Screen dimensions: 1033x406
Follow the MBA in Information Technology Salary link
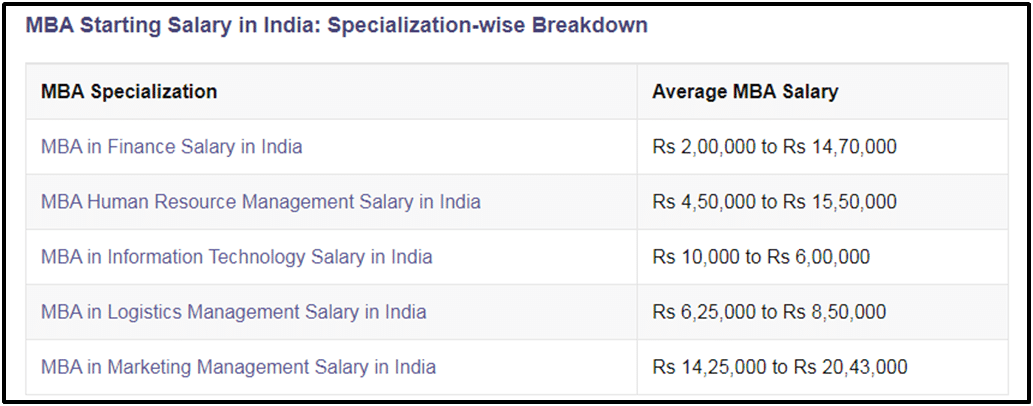(237, 256)
